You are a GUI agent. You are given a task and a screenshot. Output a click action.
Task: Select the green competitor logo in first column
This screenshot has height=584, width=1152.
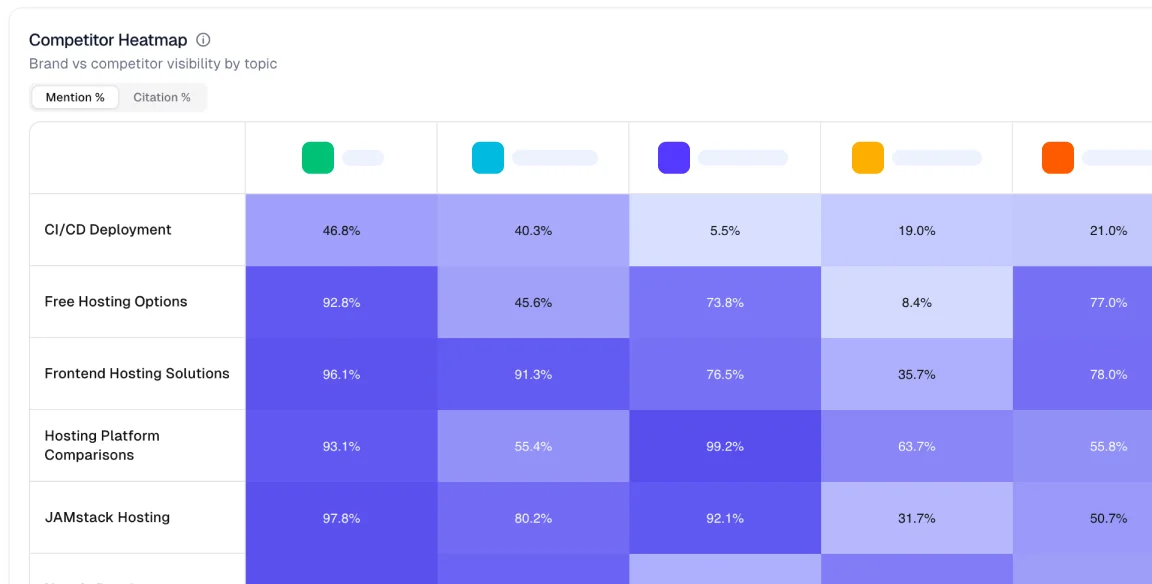tap(317, 157)
